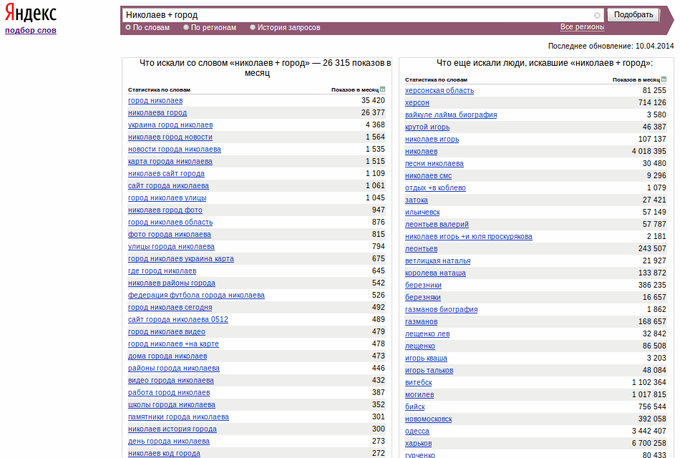The image size is (680, 458).
Task: Open 'город николаев украина карта' link
Action: click(181, 258)
